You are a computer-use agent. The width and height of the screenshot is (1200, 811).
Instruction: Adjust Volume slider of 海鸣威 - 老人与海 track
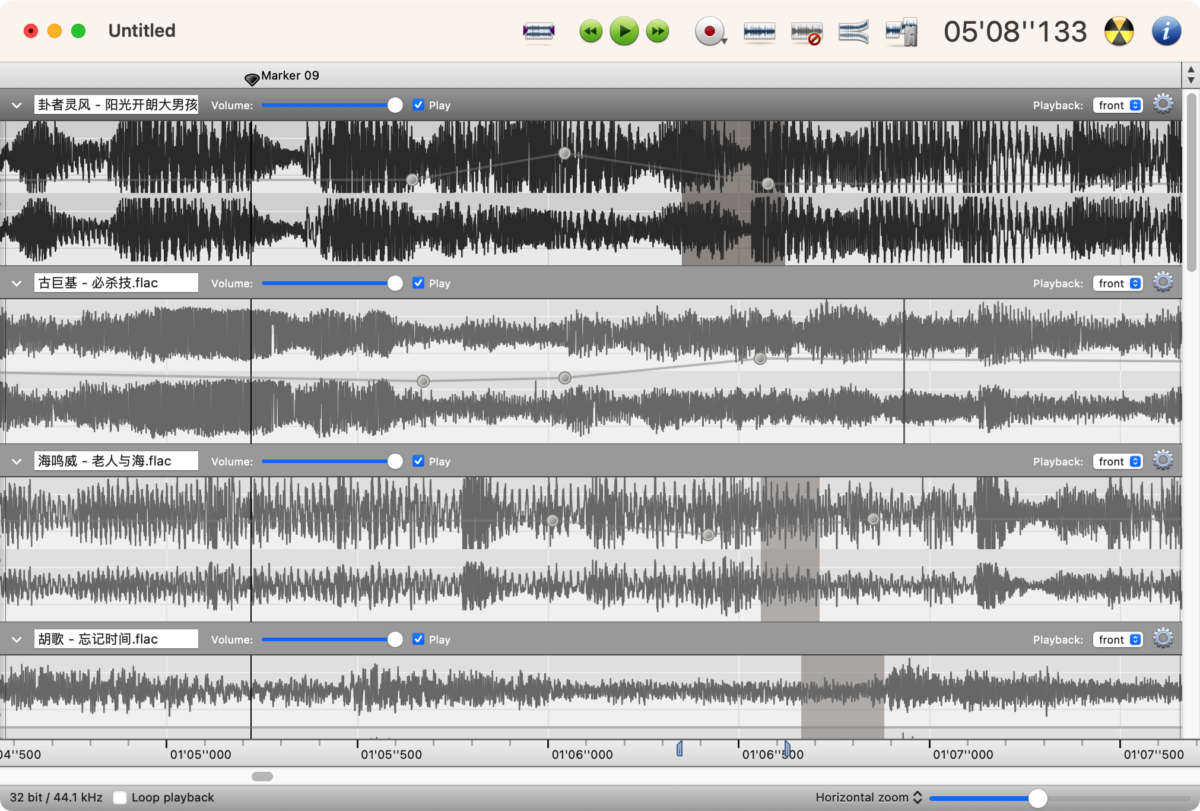click(x=332, y=461)
